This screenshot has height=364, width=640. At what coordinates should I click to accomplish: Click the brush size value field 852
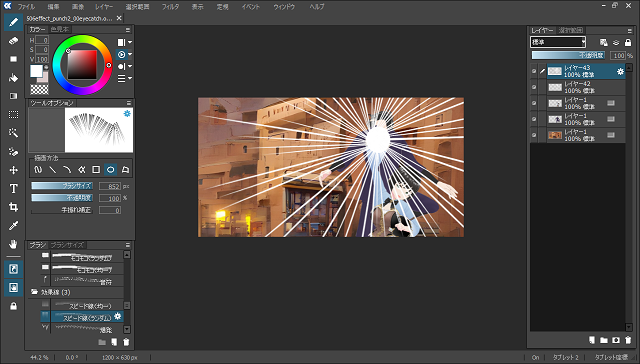(110, 186)
